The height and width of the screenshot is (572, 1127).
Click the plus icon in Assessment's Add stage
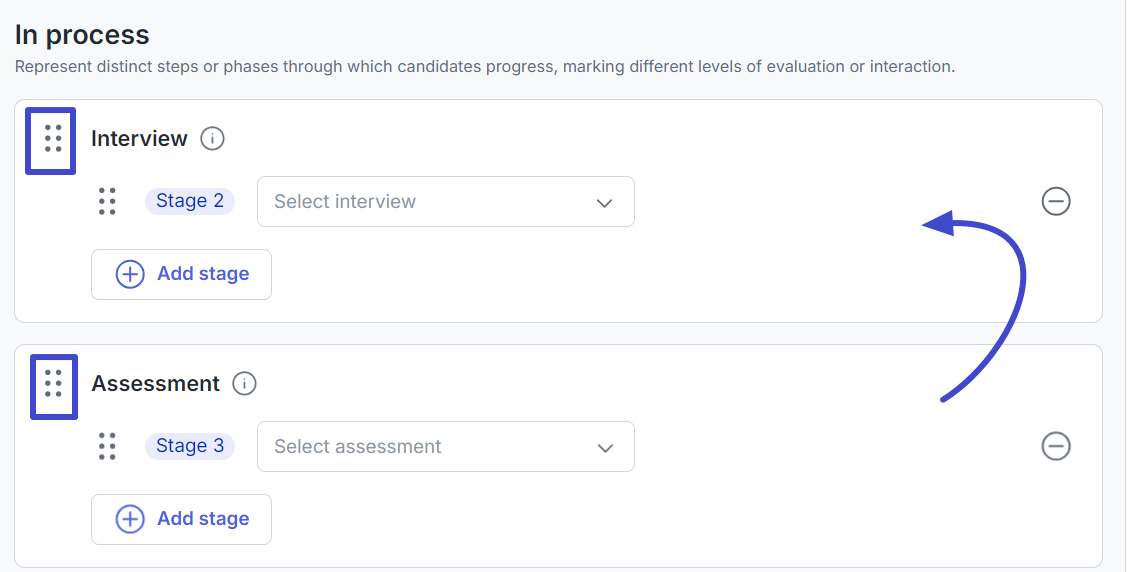[130, 519]
